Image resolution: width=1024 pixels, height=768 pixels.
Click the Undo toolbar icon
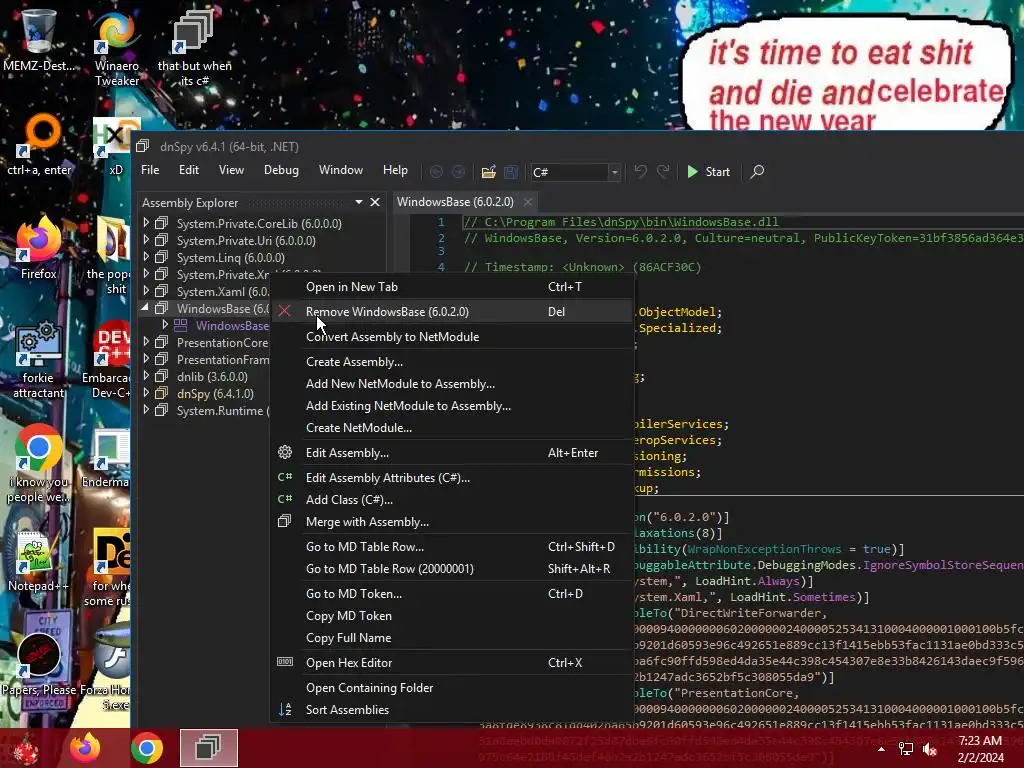pos(640,171)
